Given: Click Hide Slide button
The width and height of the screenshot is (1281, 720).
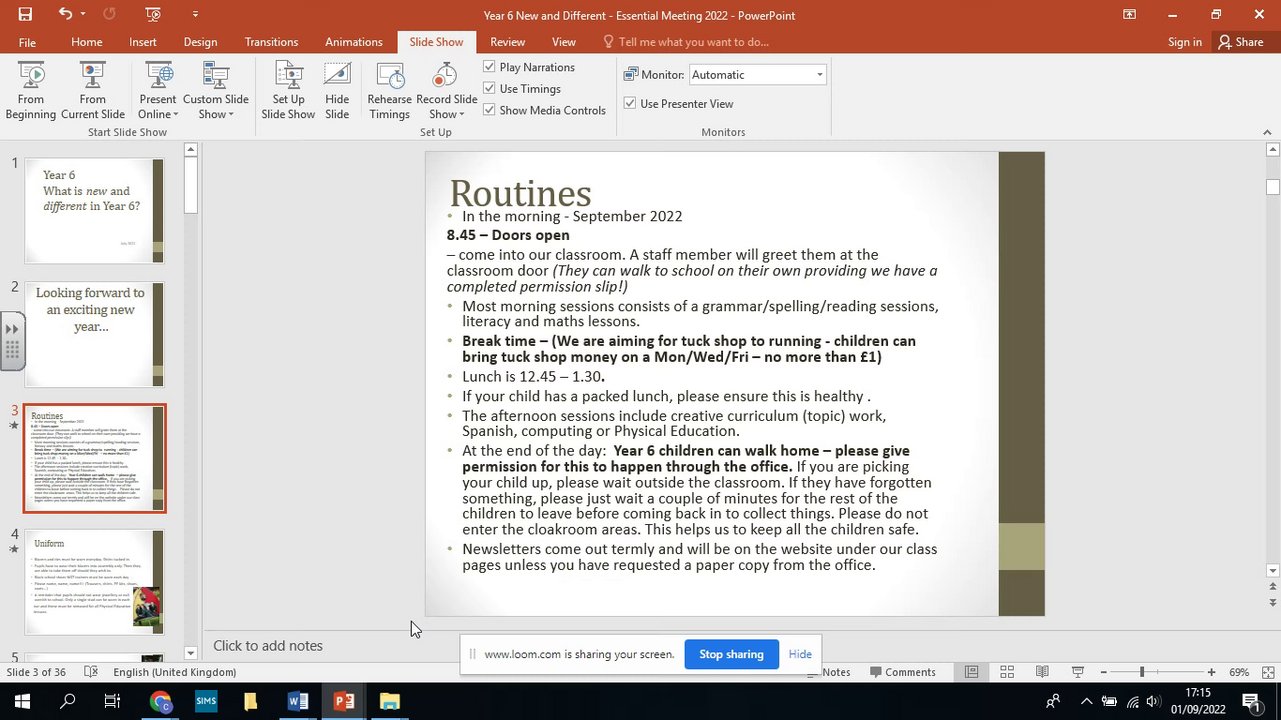Looking at the screenshot, I should point(337,91).
